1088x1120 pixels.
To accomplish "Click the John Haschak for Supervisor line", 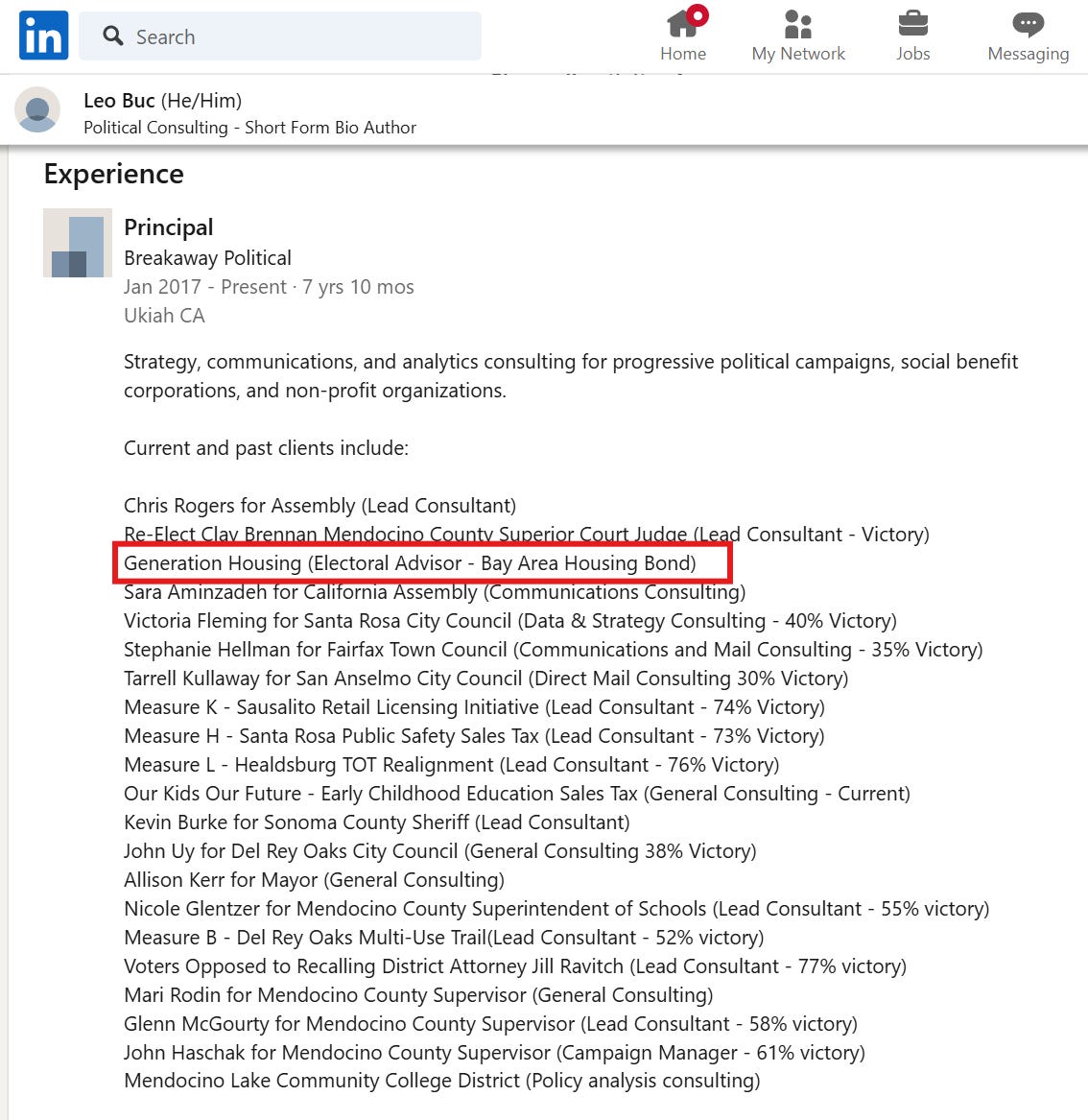I will coord(495,1053).
